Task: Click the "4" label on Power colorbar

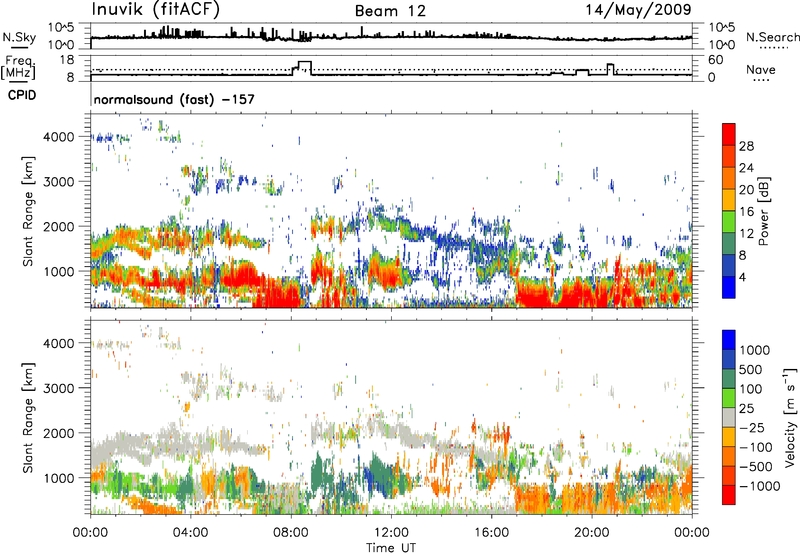Action: [742, 277]
